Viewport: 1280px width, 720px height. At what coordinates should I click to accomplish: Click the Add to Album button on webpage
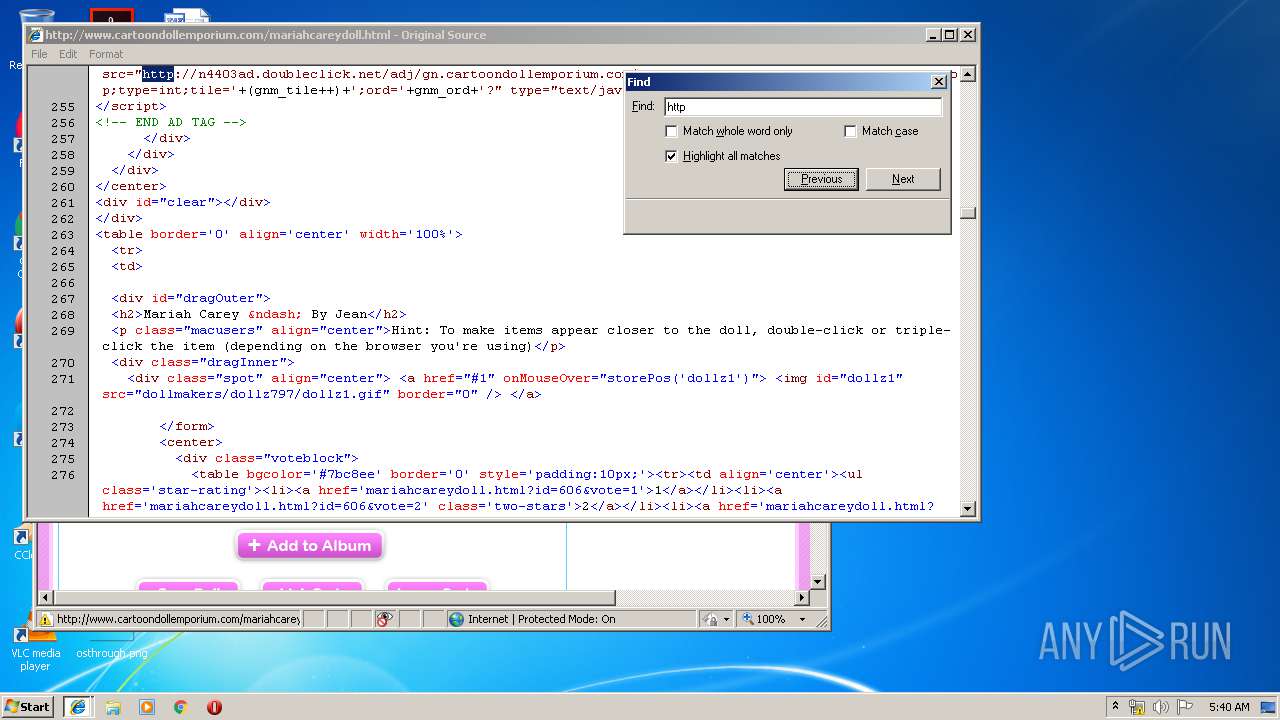tap(309, 546)
